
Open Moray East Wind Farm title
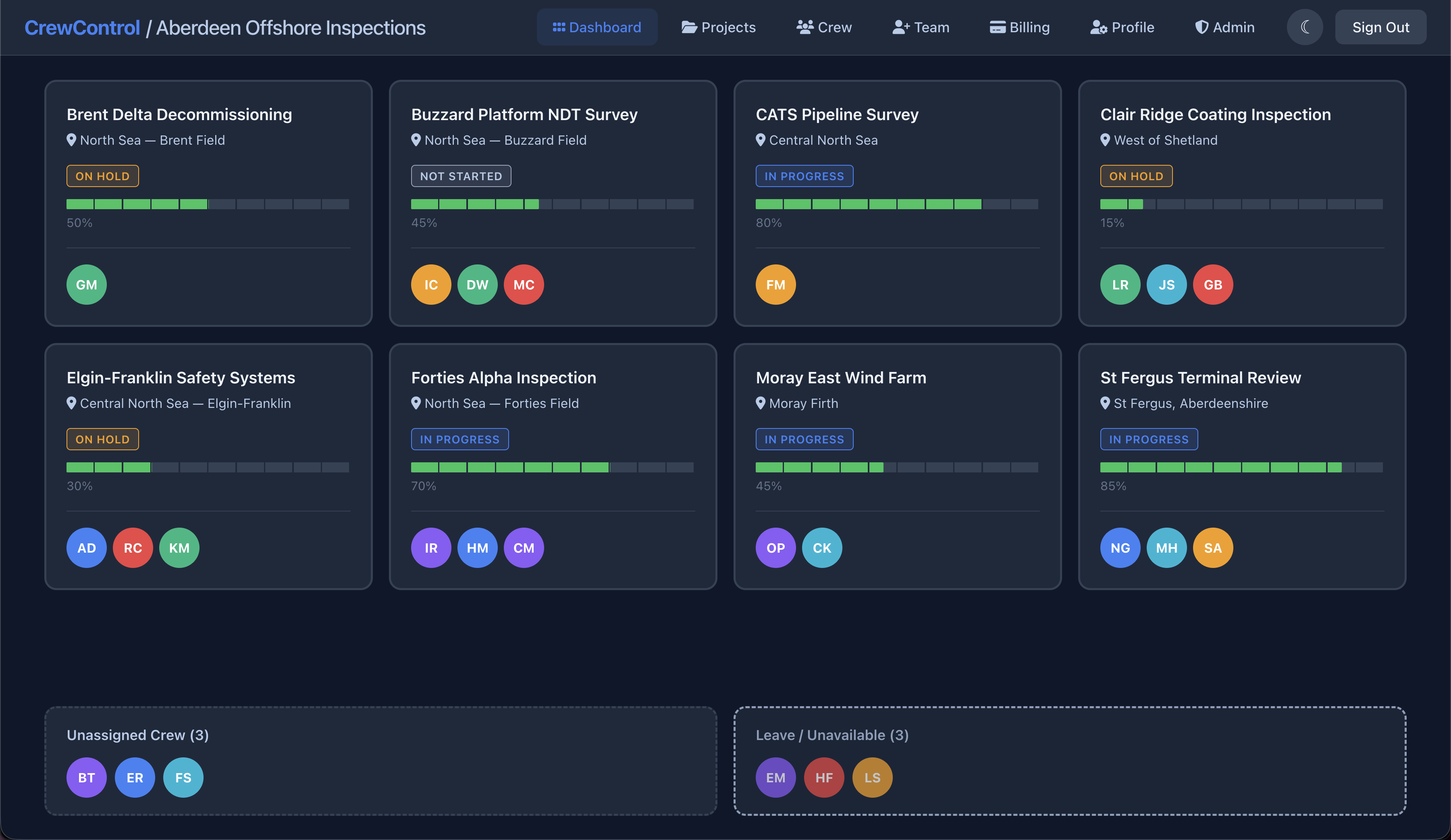coord(841,377)
